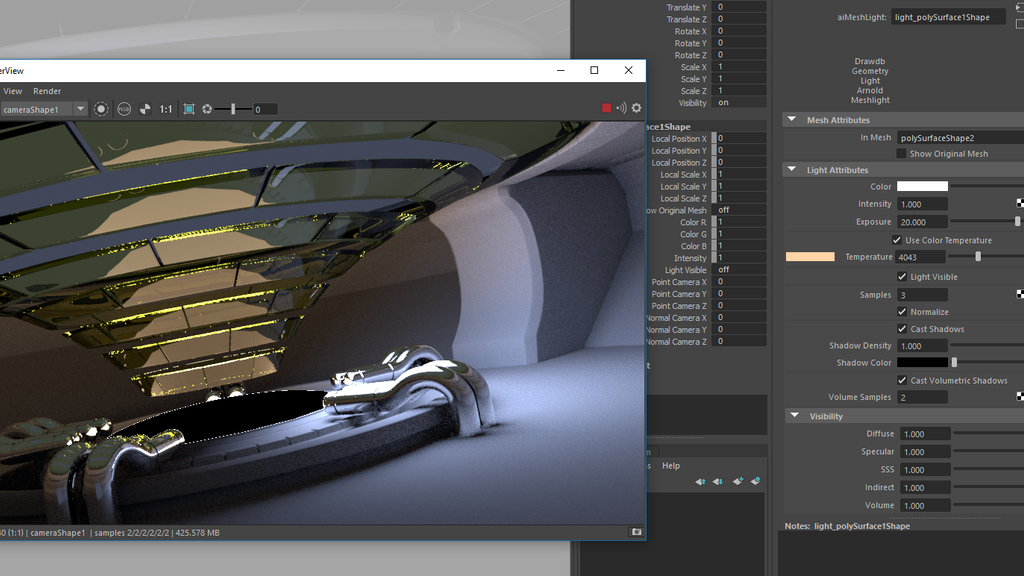Screen dimensions: 1024x576
Task: Open the Help menu
Action: (x=671, y=466)
